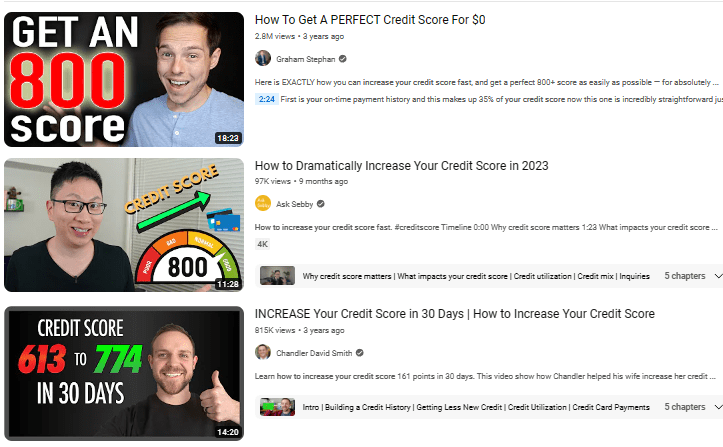The image size is (723, 447).
Task: Expand 5 chapters on Chandler David Smith video
Action: [x=692, y=407]
